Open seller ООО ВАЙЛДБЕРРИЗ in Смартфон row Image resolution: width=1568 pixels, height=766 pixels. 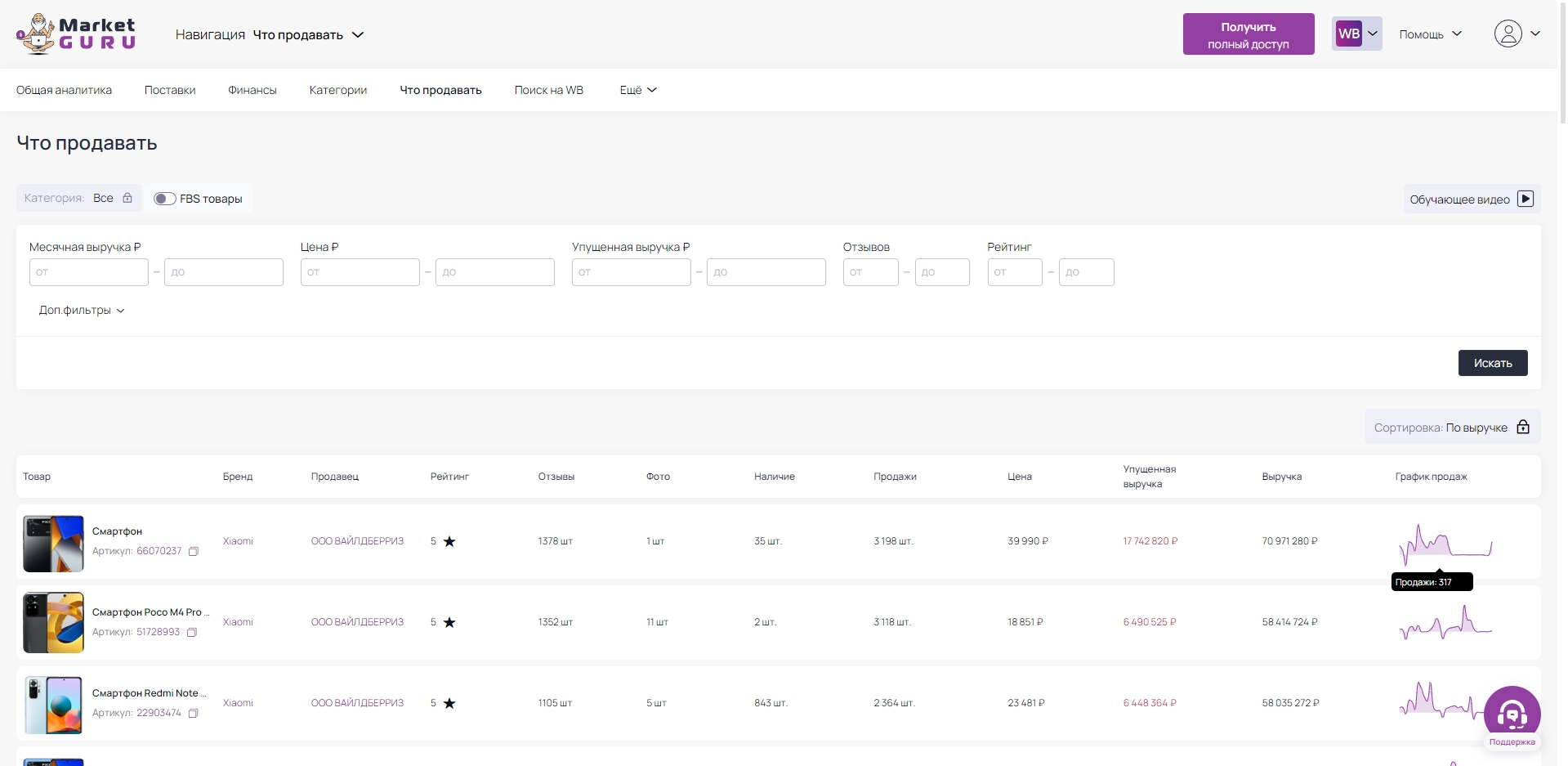click(x=357, y=541)
